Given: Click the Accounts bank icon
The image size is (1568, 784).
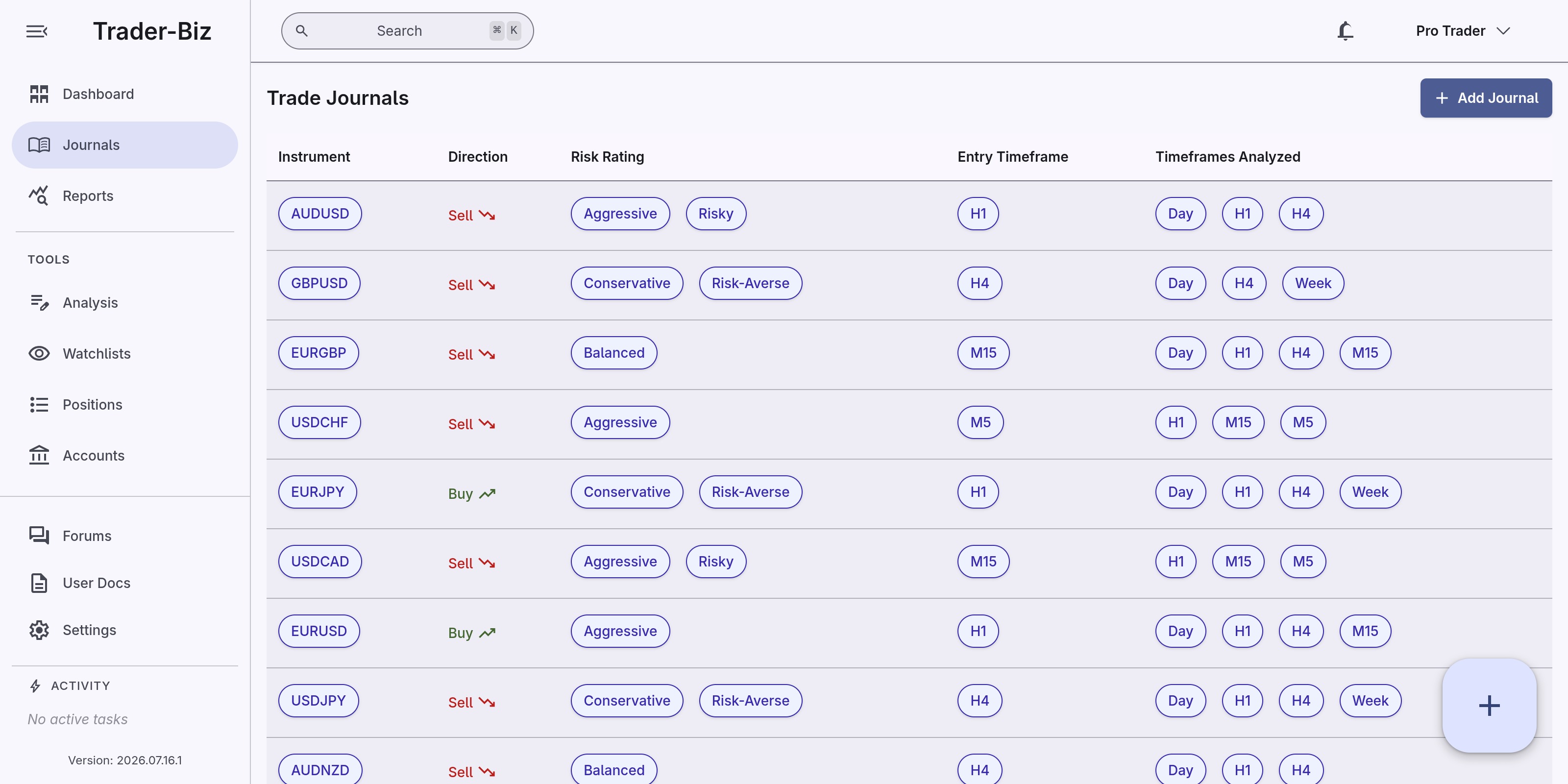Looking at the screenshot, I should [39, 455].
